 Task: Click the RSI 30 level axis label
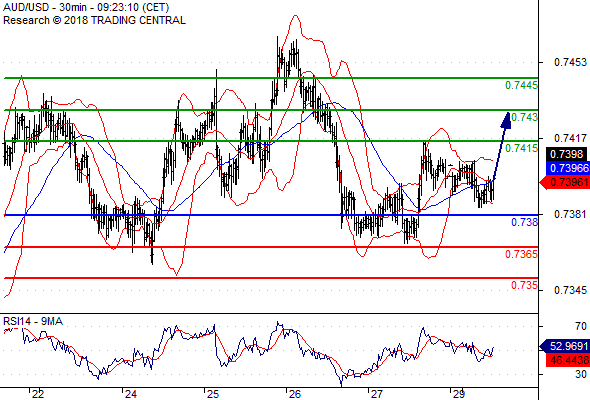click(581, 374)
